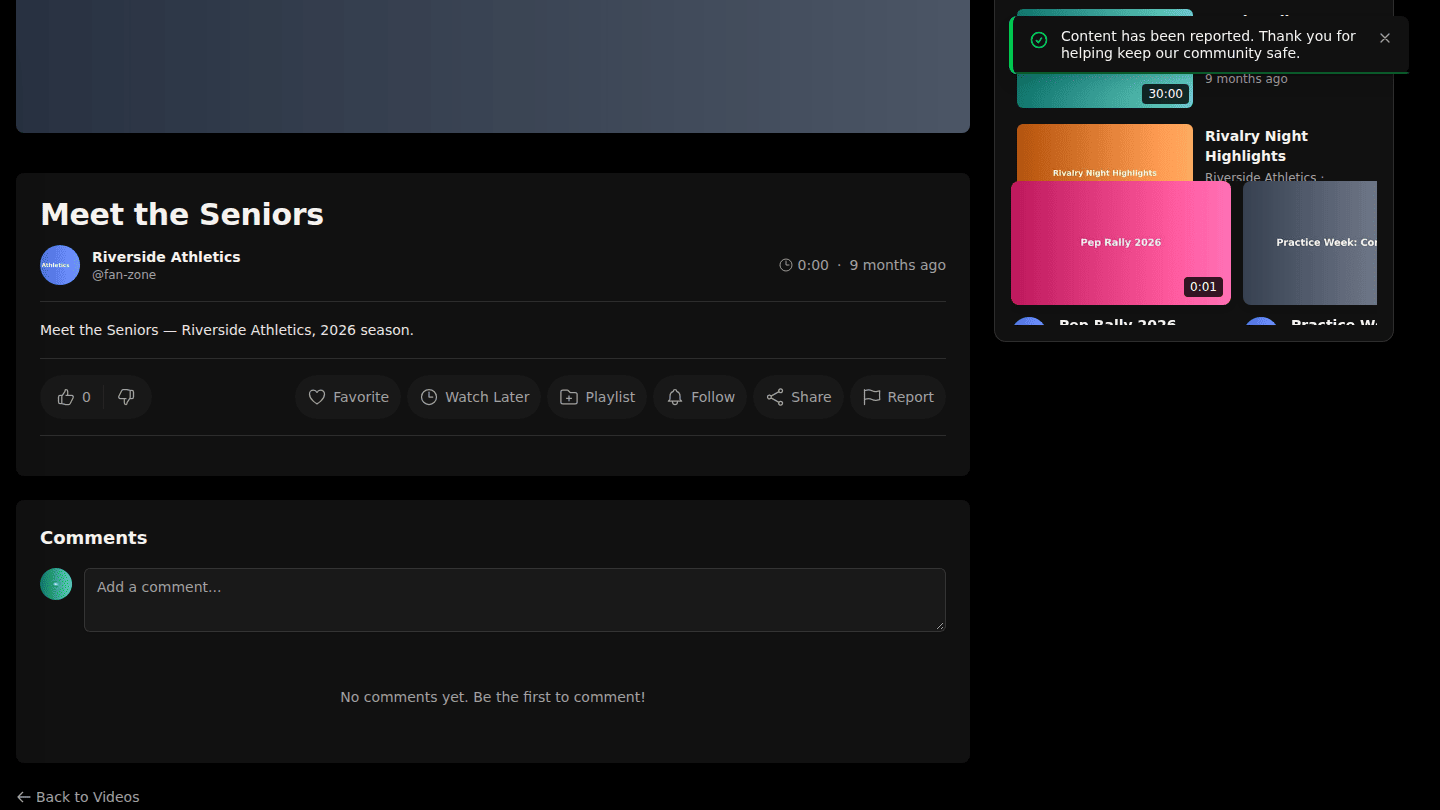Open the Practice Week video thumbnail

(x=1310, y=243)
